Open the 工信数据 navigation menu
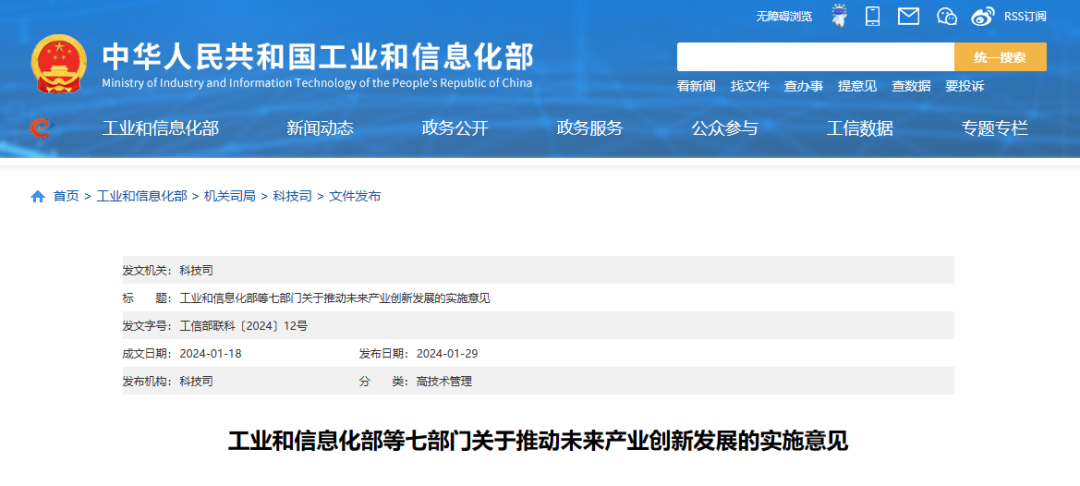The width and height of the screenshot is (1080, 486). (860, 128)
